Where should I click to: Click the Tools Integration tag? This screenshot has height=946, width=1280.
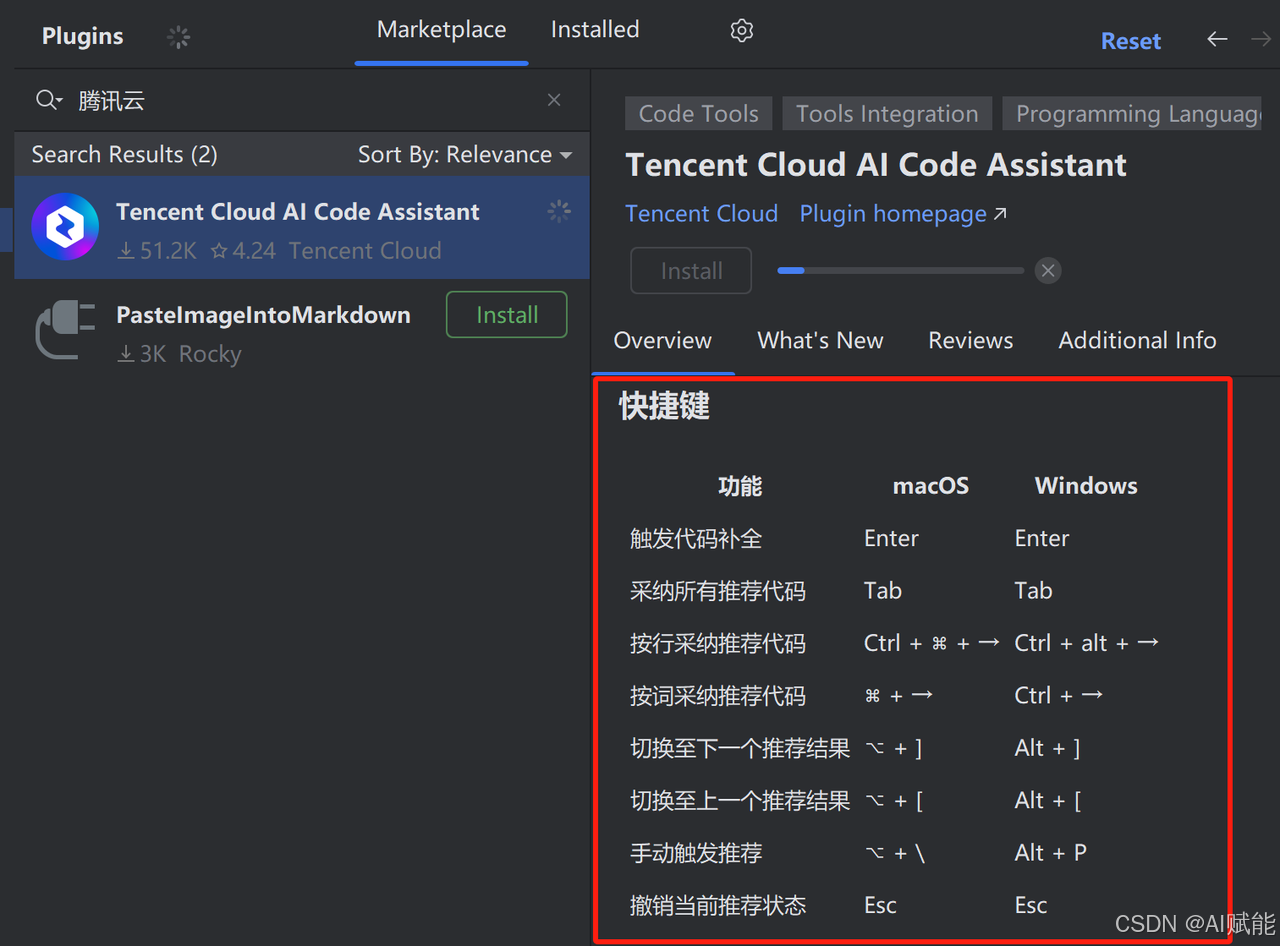(887, 114)
